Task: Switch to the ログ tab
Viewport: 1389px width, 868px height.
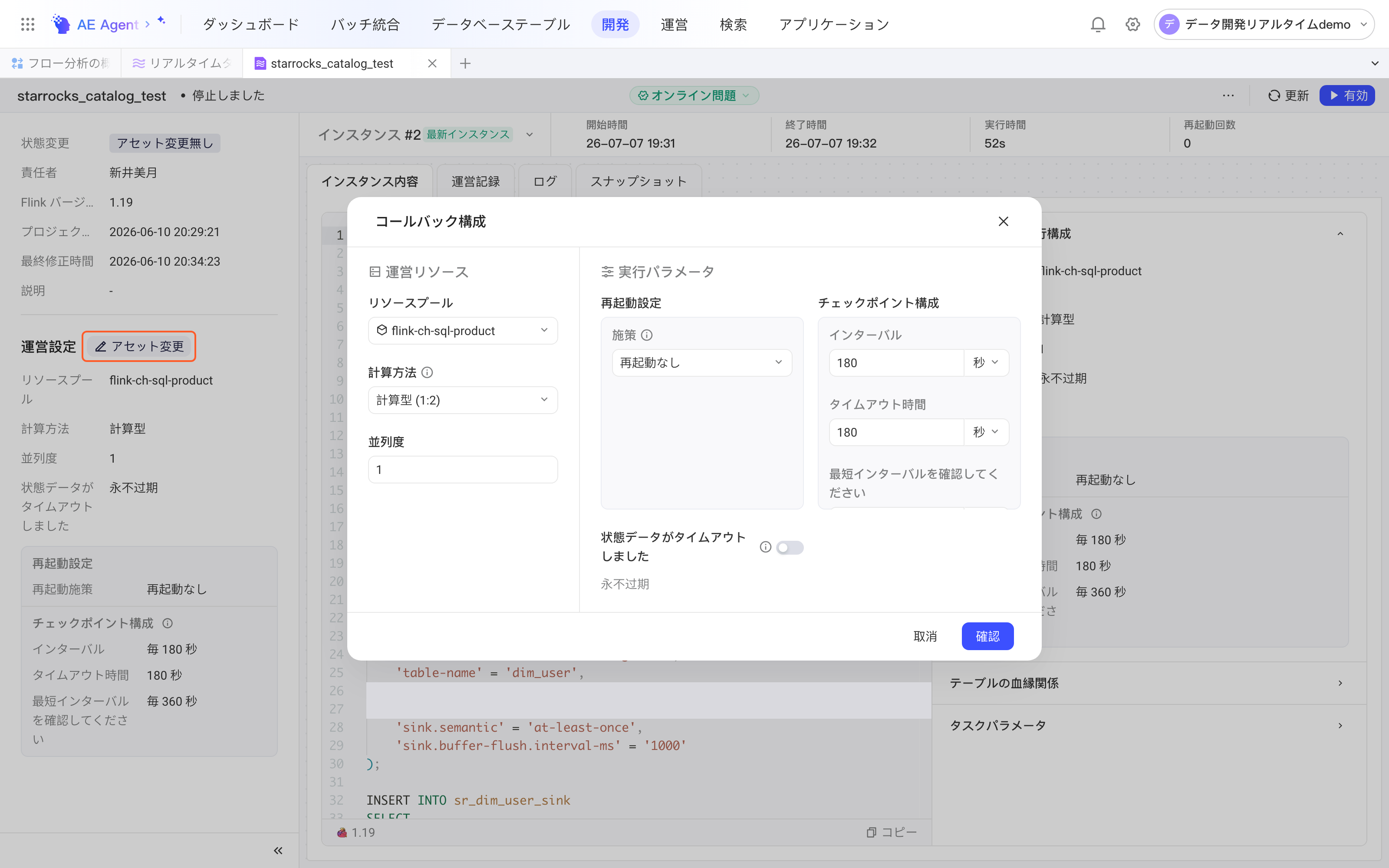Action: [545, 181]
